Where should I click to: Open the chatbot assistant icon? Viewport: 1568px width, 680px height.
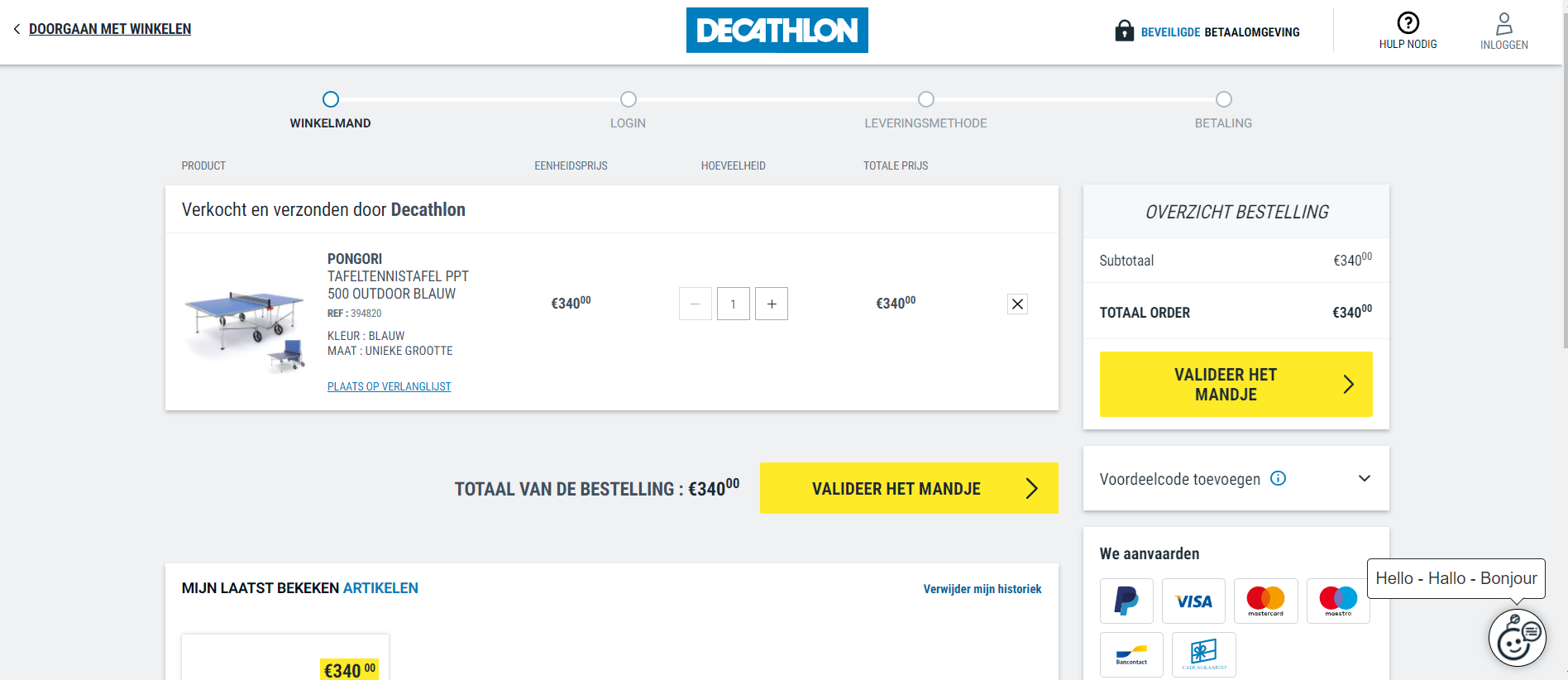point(1518,638)
